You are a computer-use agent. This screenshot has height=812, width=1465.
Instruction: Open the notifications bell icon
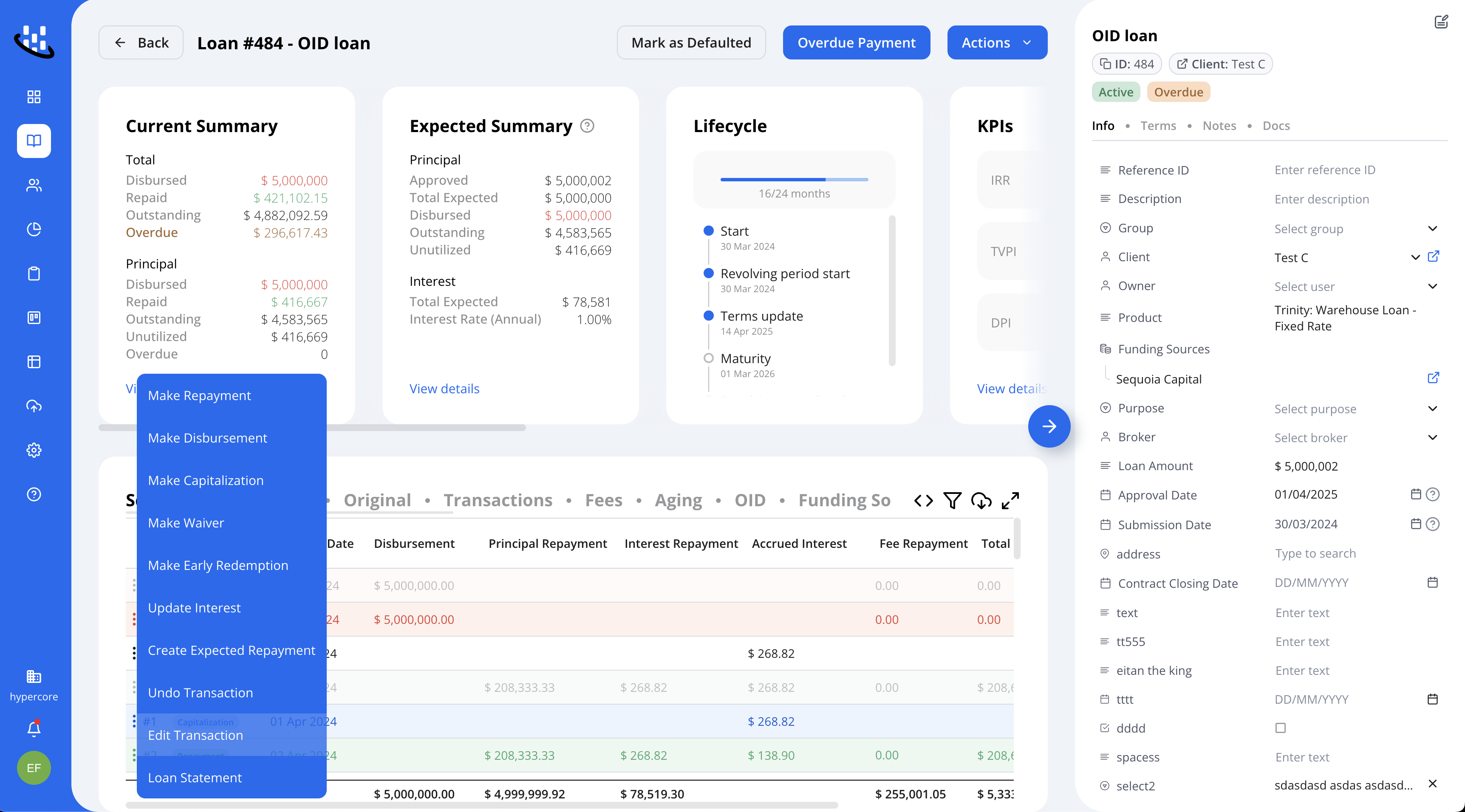tap(34, 728)
